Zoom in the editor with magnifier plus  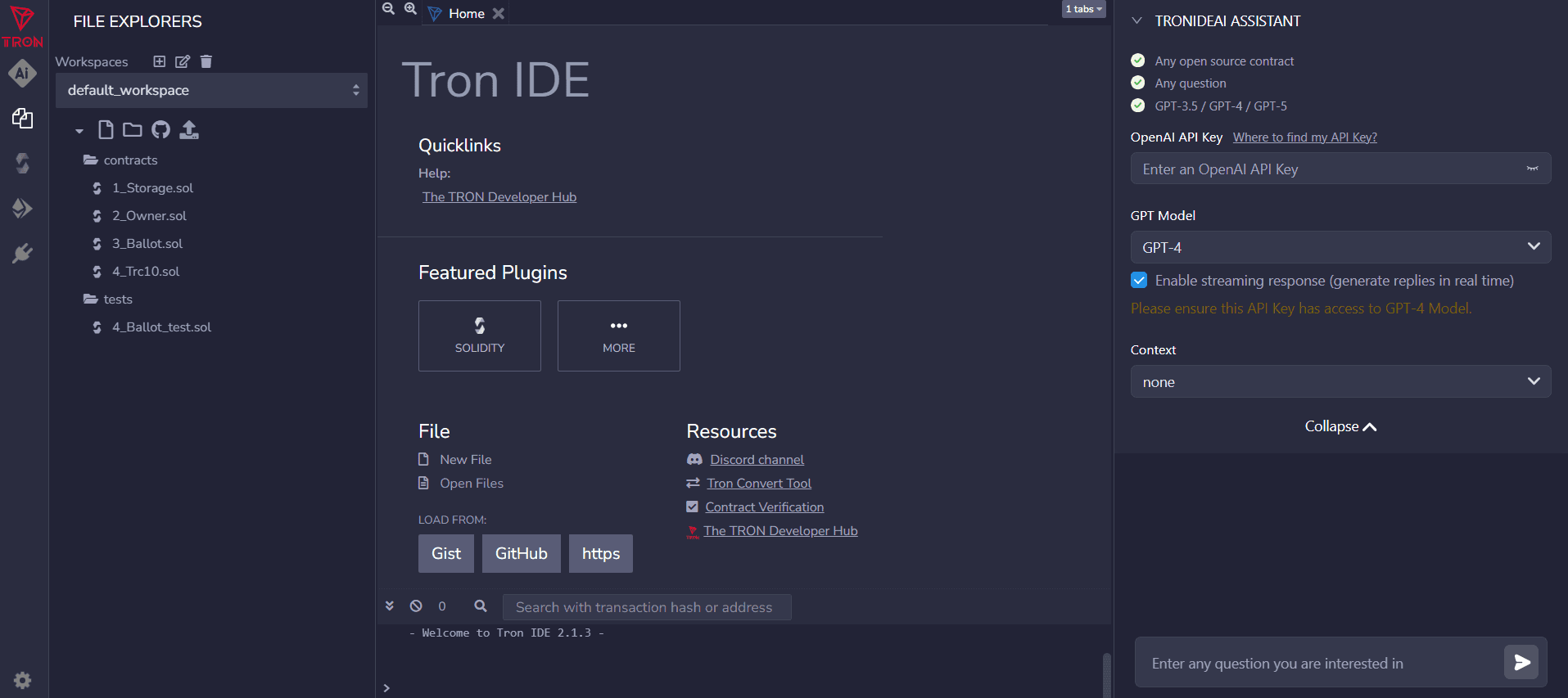click(410, 9)
